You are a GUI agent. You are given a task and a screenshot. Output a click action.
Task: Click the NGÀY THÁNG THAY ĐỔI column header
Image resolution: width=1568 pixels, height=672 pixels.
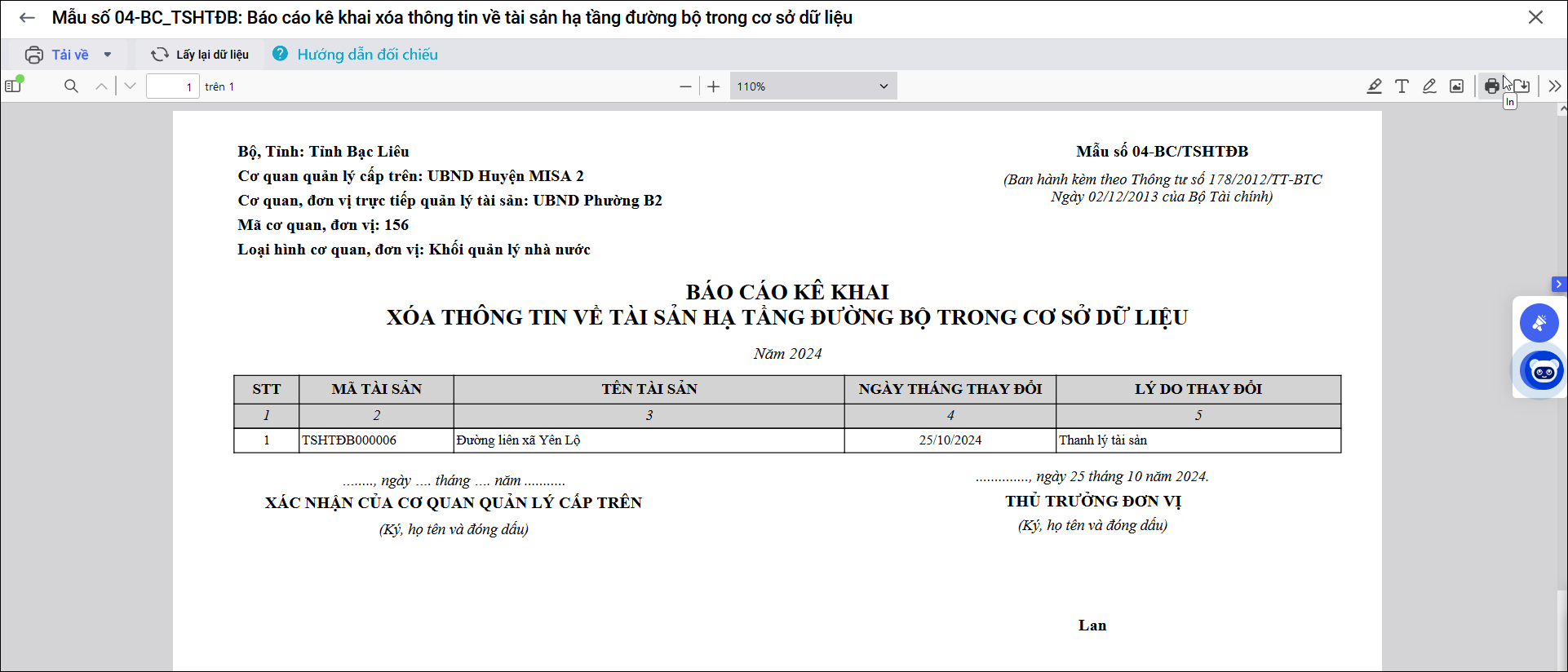pos(950,389)
